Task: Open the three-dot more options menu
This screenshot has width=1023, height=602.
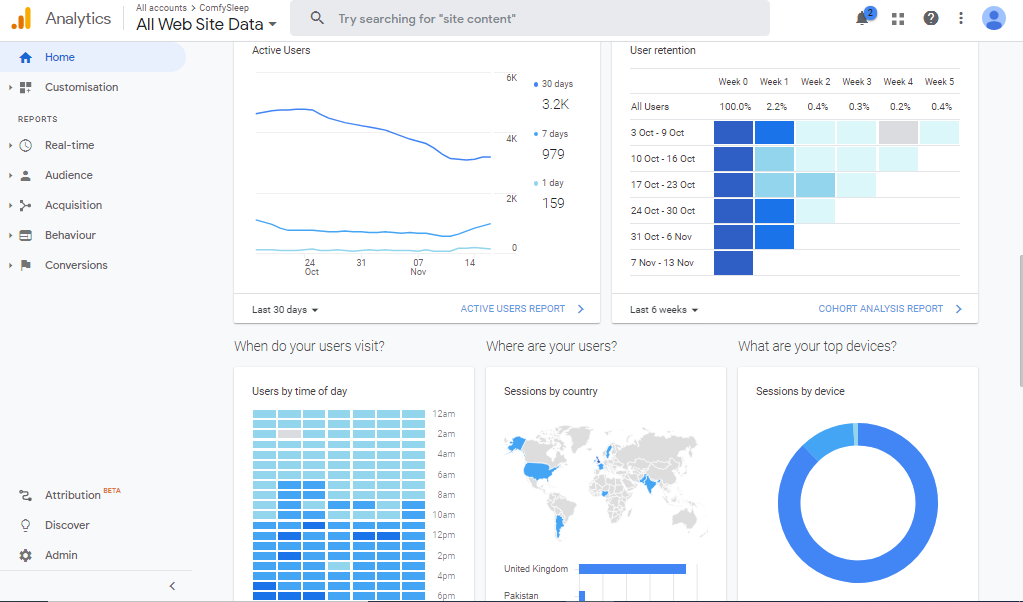Action: pos(960,18)
